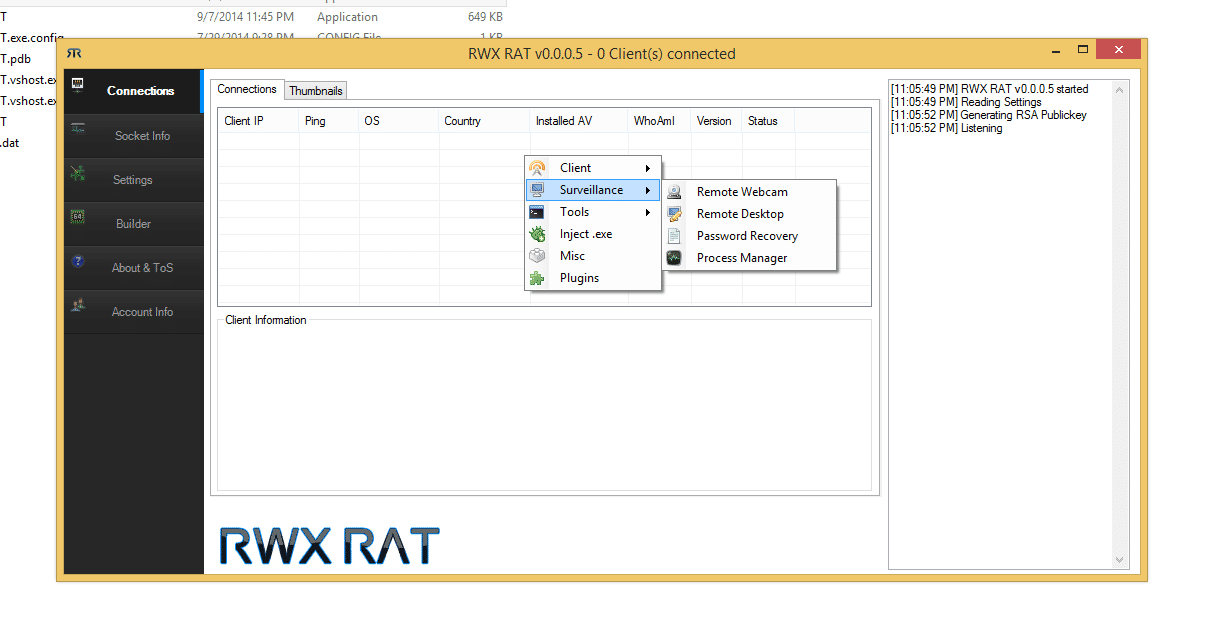The image size is (1220, 639).
Task: Click the Account Info icon in the sidebar
Action: click(x=78, y=305)
